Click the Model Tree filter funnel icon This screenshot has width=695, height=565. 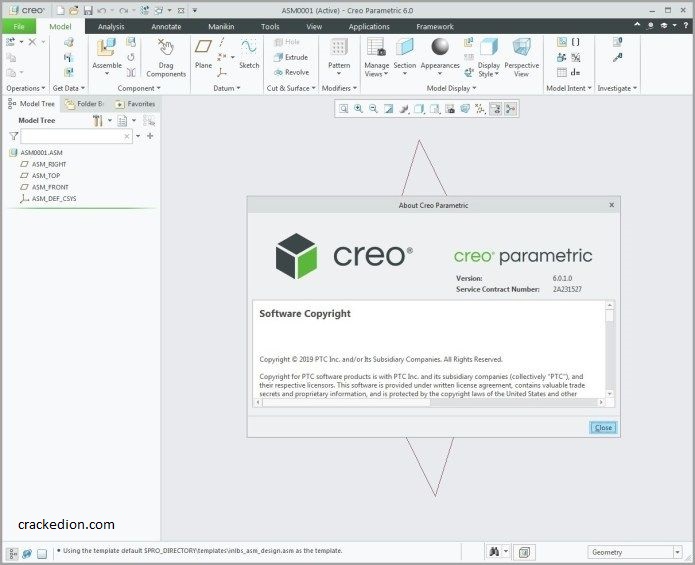coord(14,136)
